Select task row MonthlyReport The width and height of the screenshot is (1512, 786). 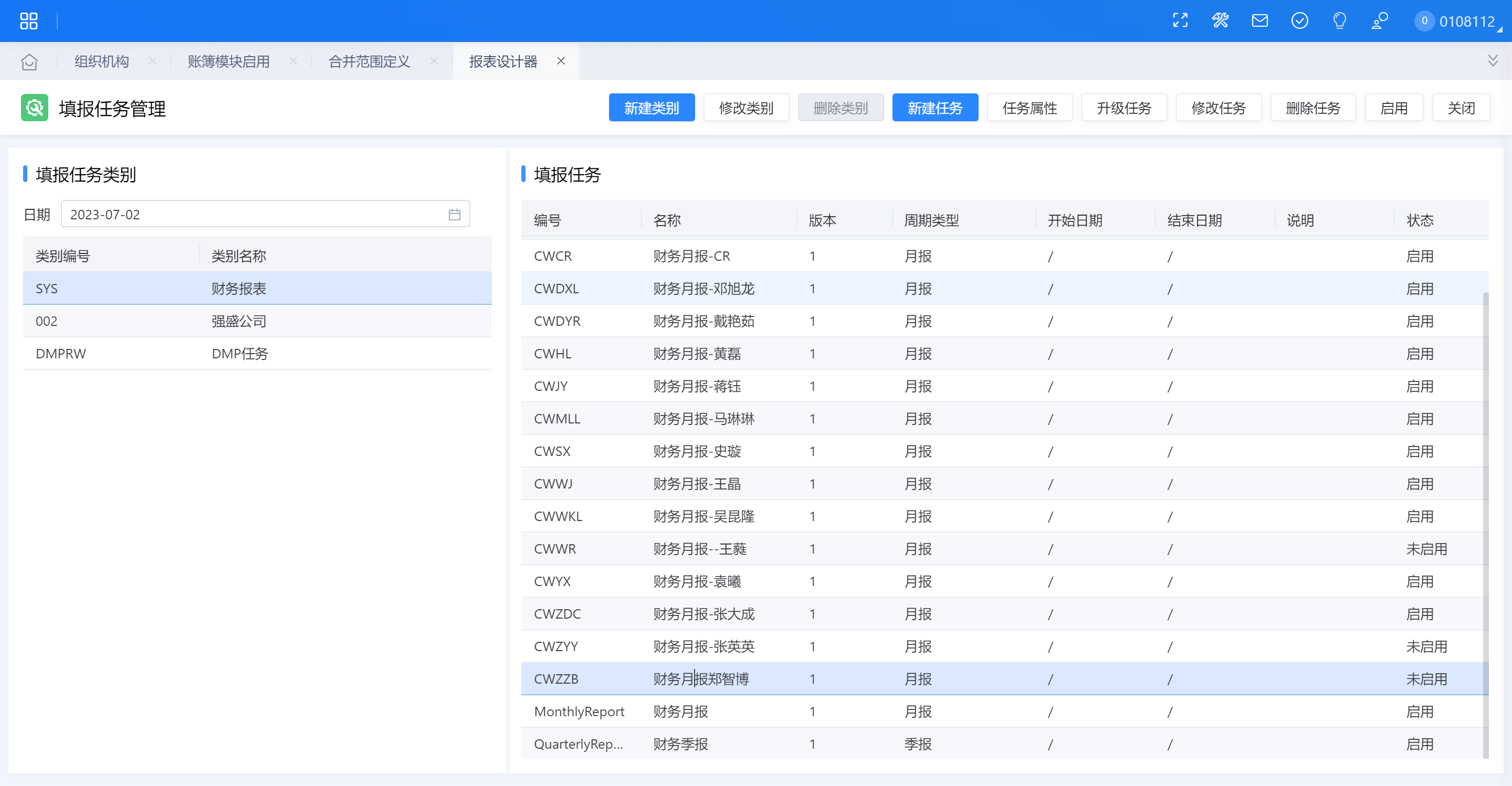pos(1005,711)
